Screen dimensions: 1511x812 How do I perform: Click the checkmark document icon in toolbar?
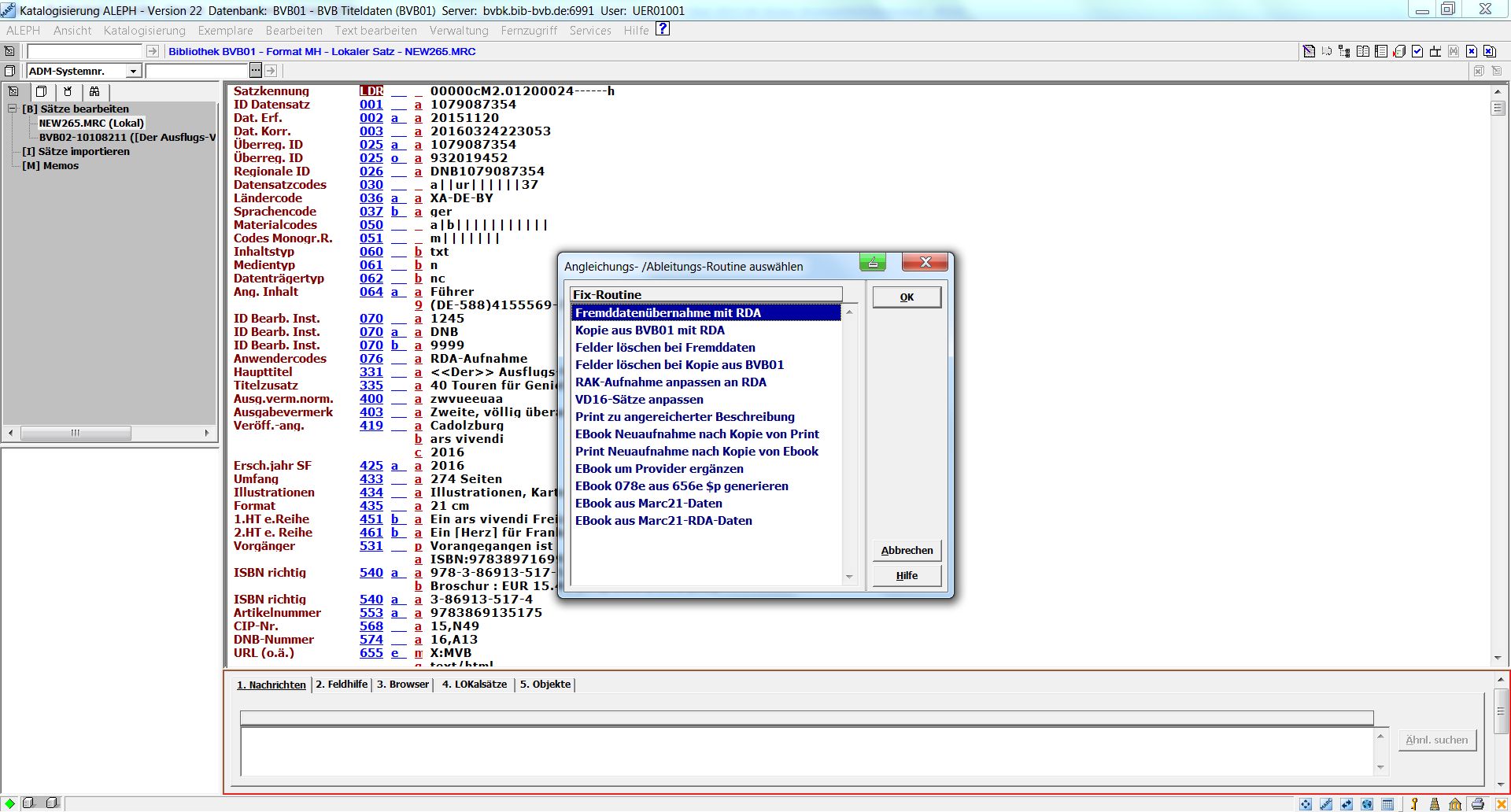click(1417, 52)
